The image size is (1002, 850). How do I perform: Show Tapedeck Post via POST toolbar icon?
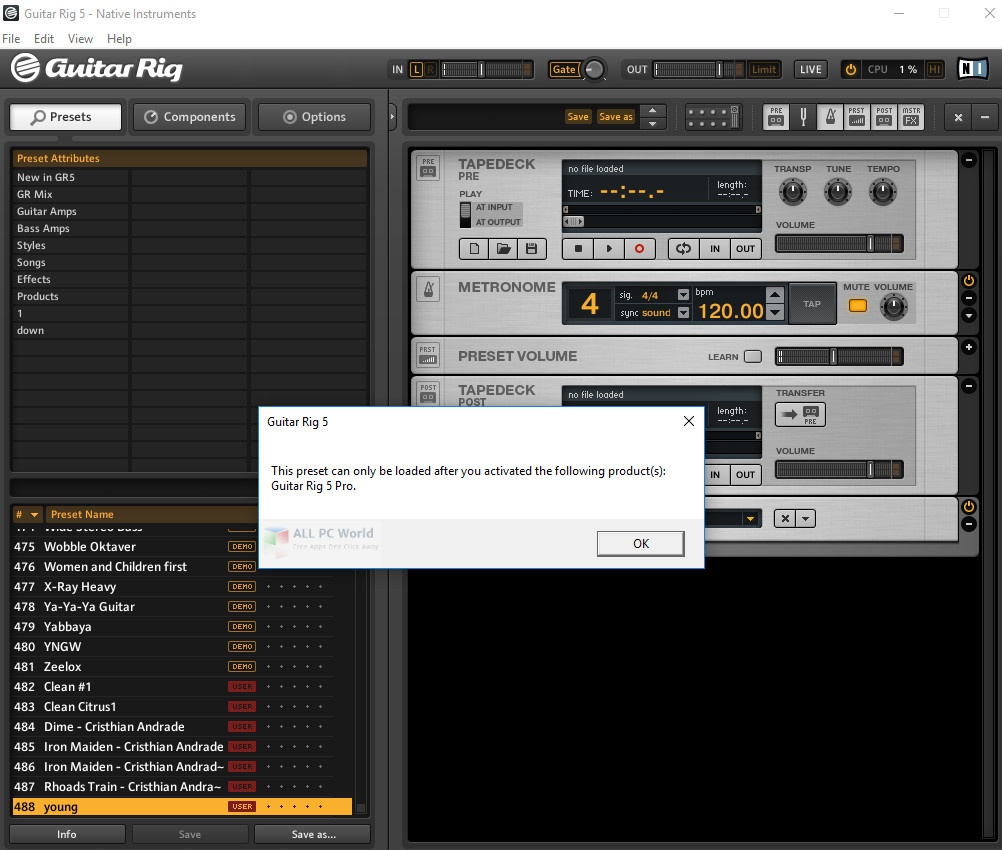point(884,117)
